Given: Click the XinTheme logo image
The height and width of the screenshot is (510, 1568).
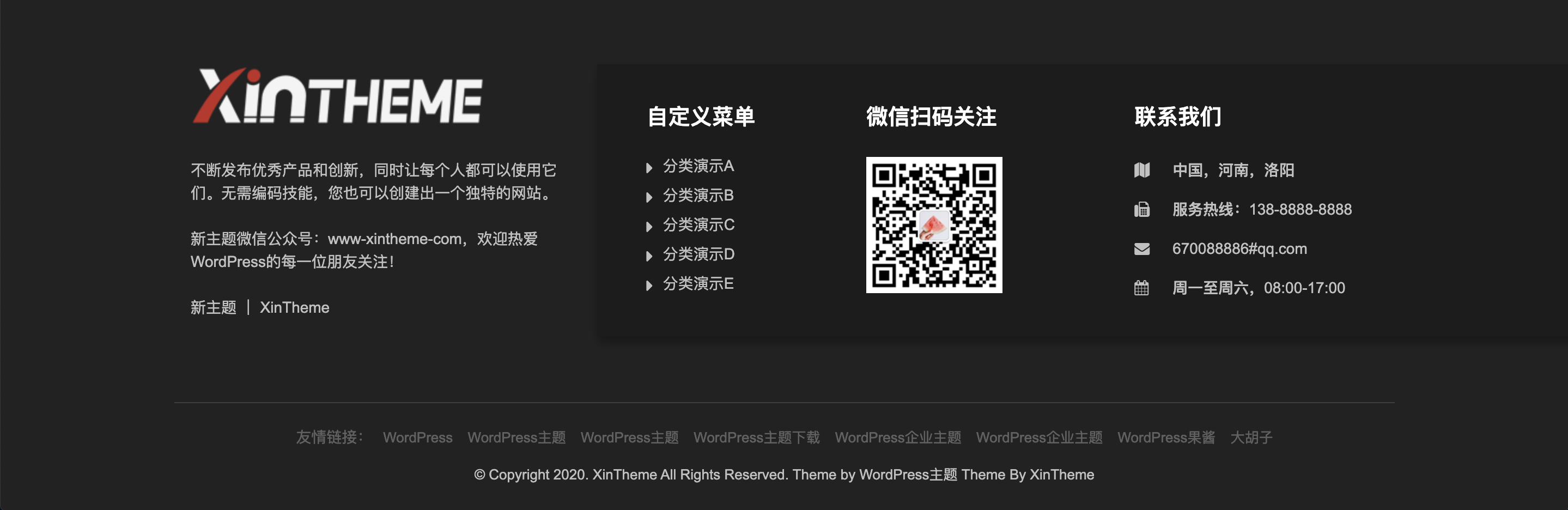Looking at the screenshot, I should (338, 95).
